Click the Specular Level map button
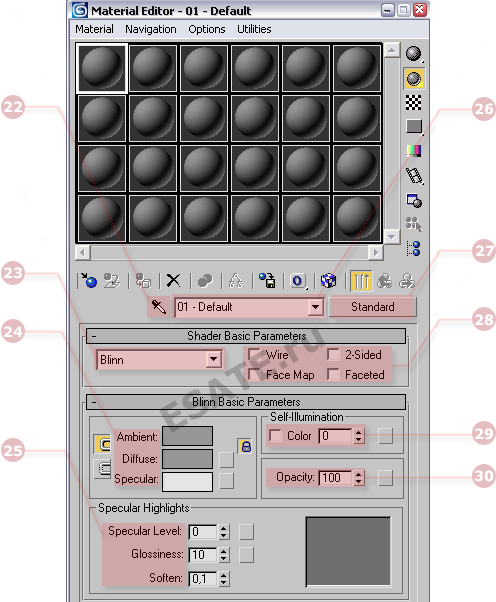The width and height of the screenshot is (496, 602). point(246,532)
